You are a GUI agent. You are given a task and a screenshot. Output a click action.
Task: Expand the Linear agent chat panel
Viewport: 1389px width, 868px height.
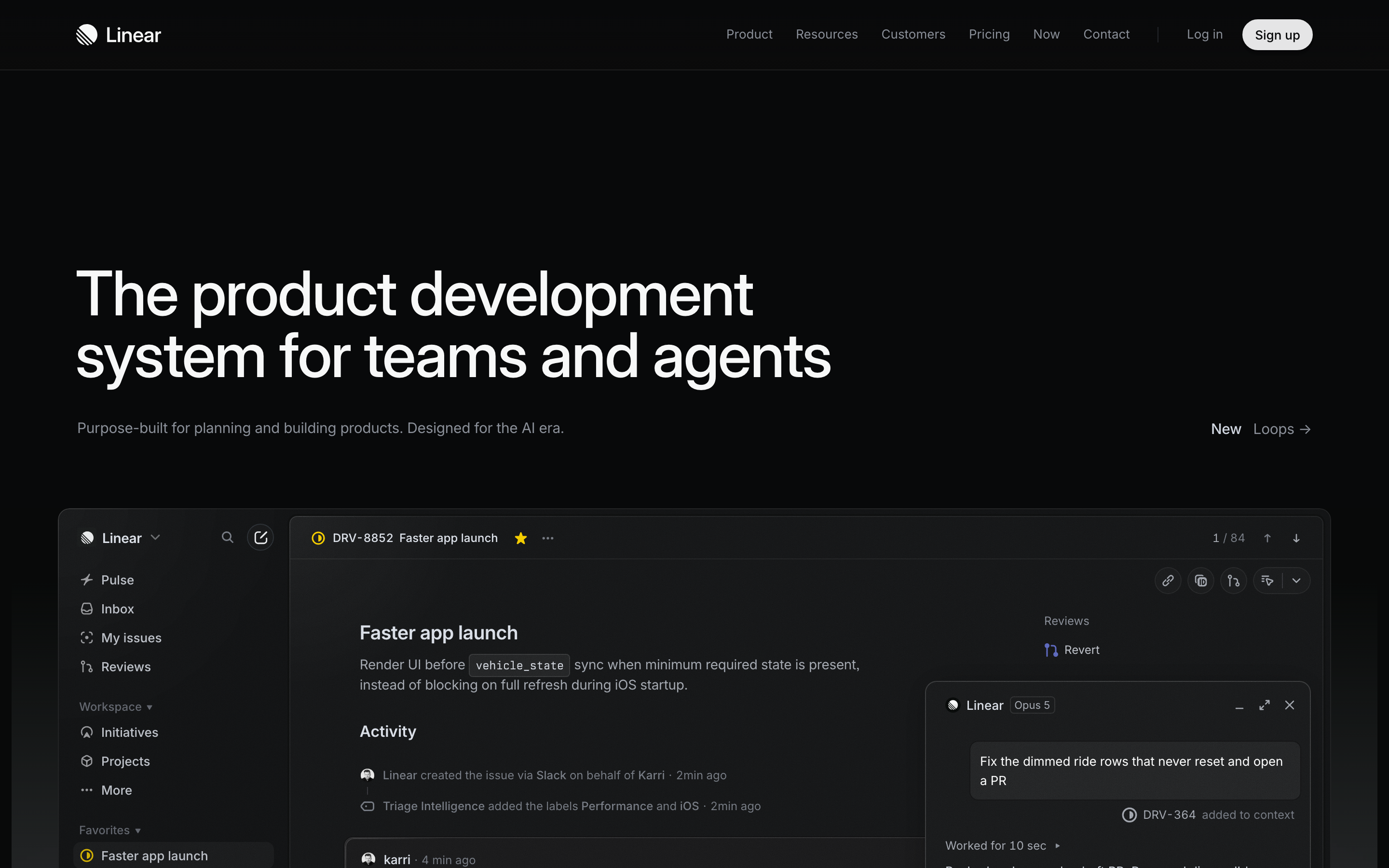pyautogui.click(x=1265, y=705)
